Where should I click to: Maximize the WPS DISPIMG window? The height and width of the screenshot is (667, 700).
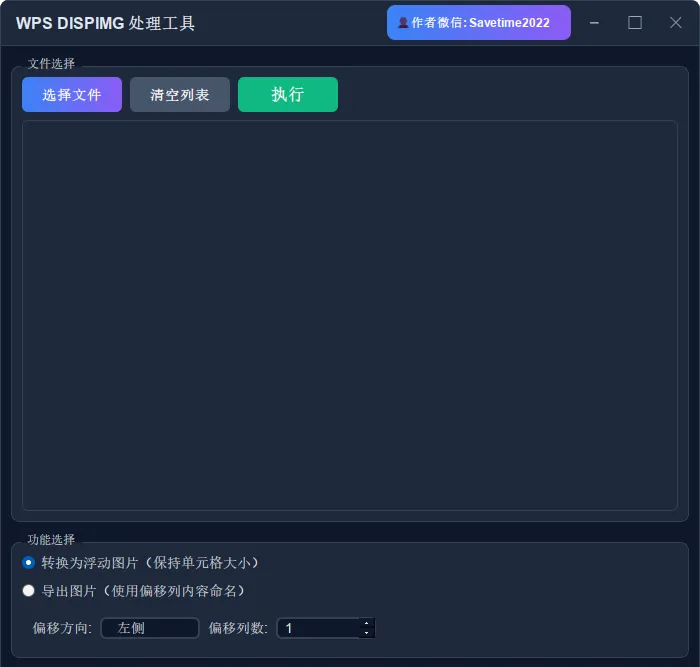(635, 23)
